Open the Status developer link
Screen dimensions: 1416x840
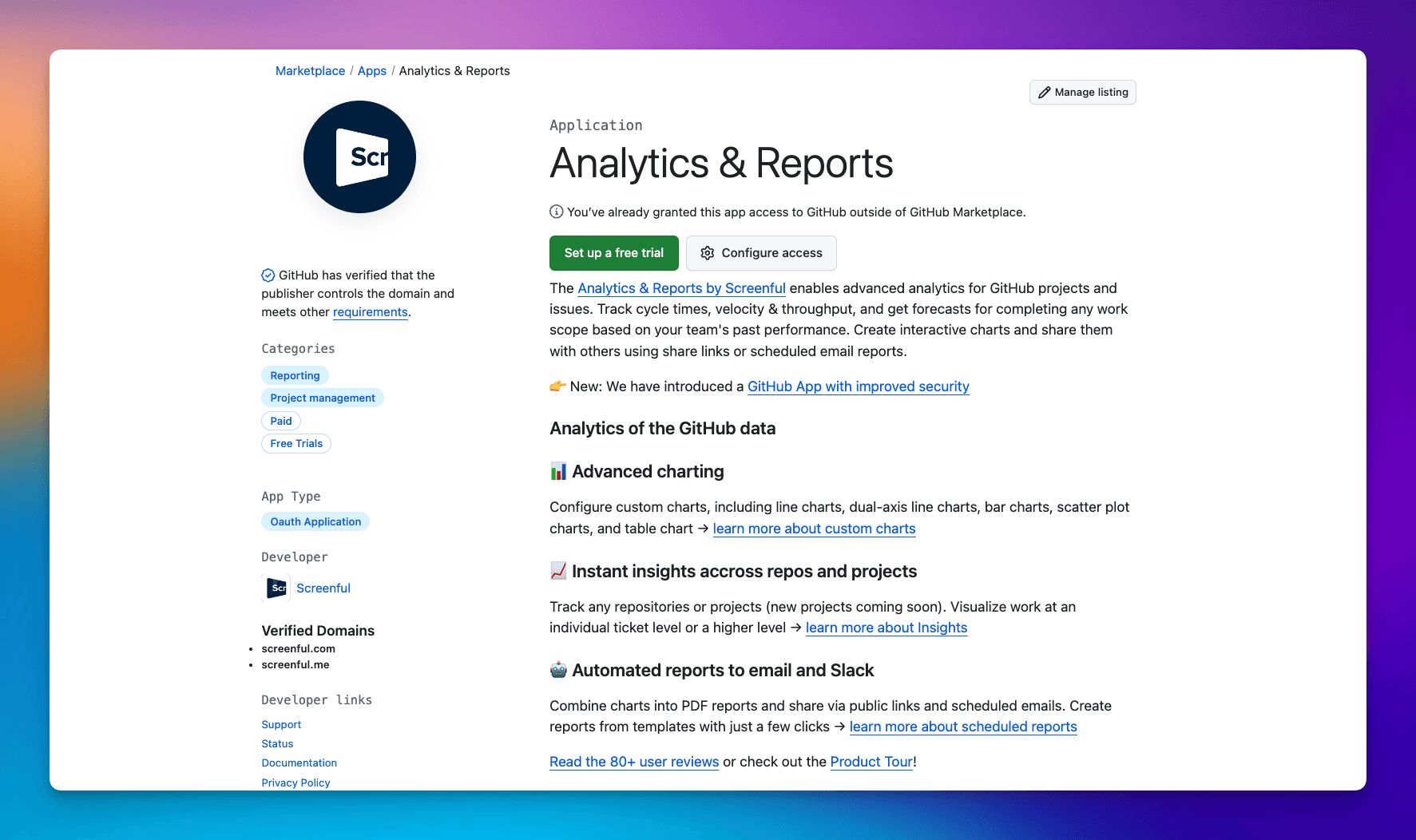pos(277,743)
